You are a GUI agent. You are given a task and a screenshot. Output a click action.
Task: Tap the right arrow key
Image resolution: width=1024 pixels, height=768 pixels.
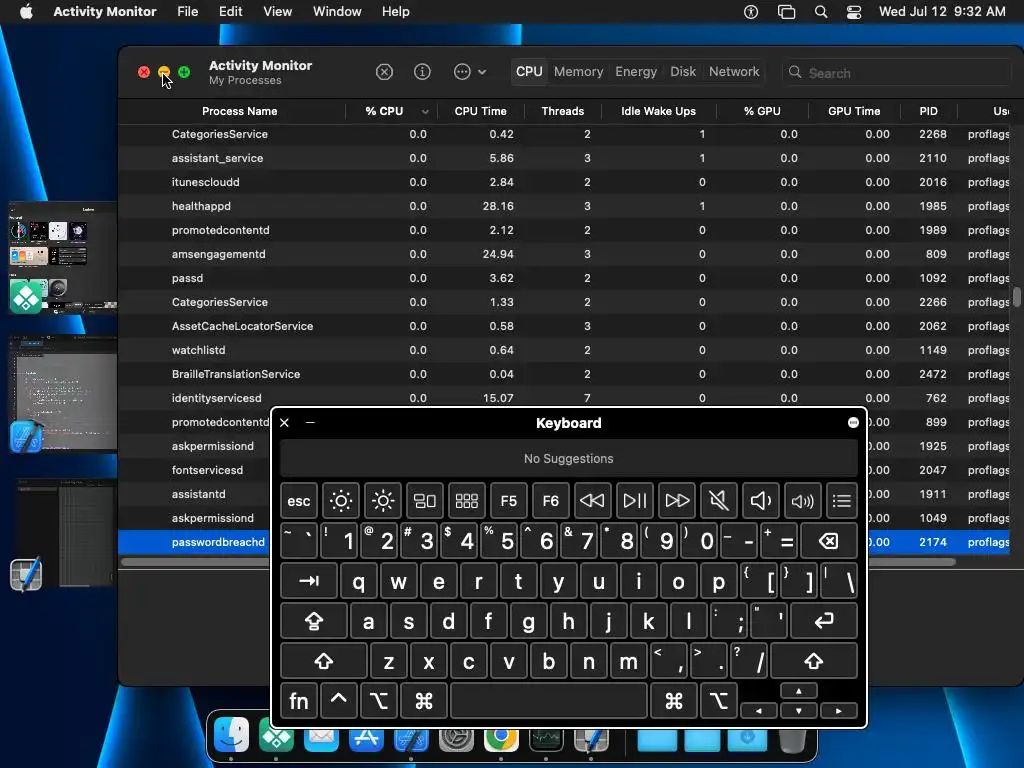point(839,711)
